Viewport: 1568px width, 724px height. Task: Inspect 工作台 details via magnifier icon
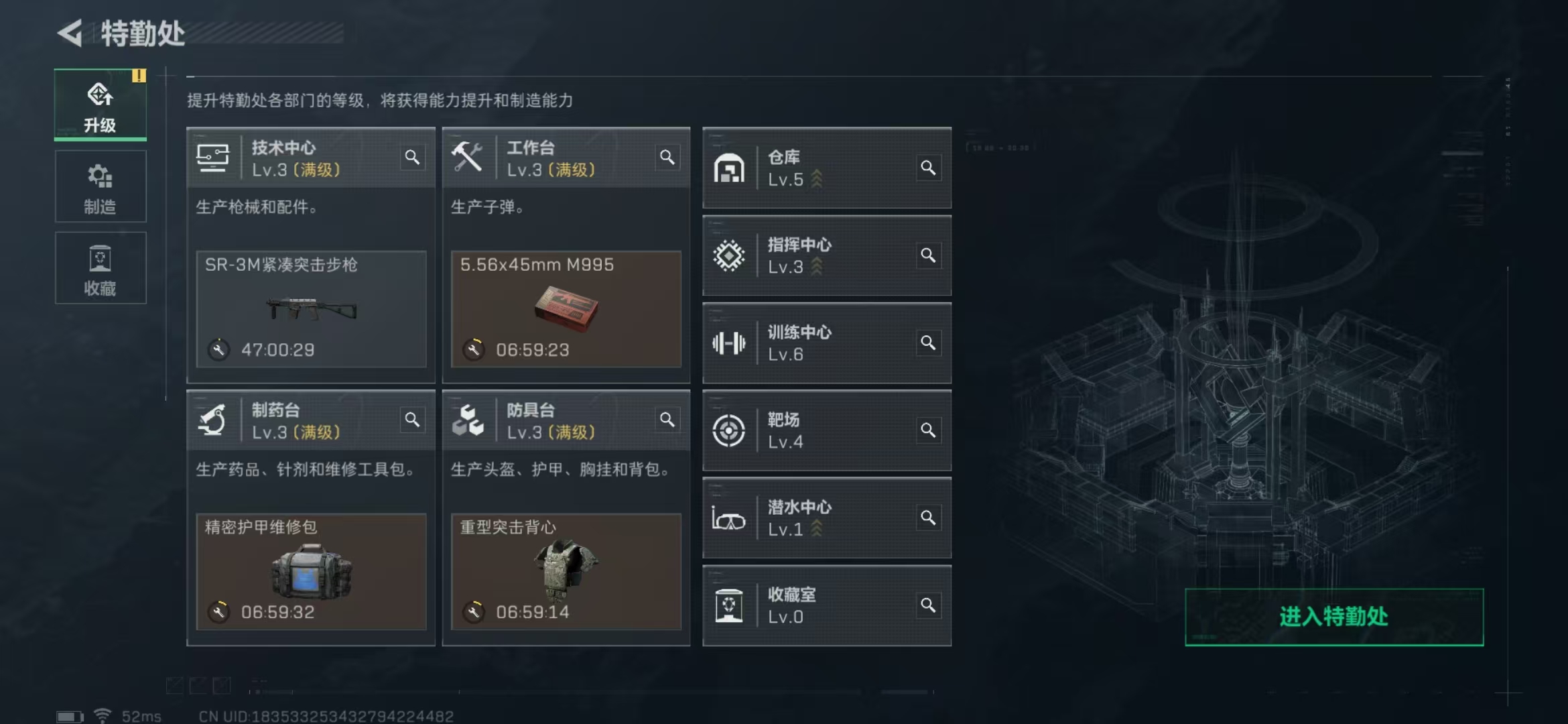(667, 158)
